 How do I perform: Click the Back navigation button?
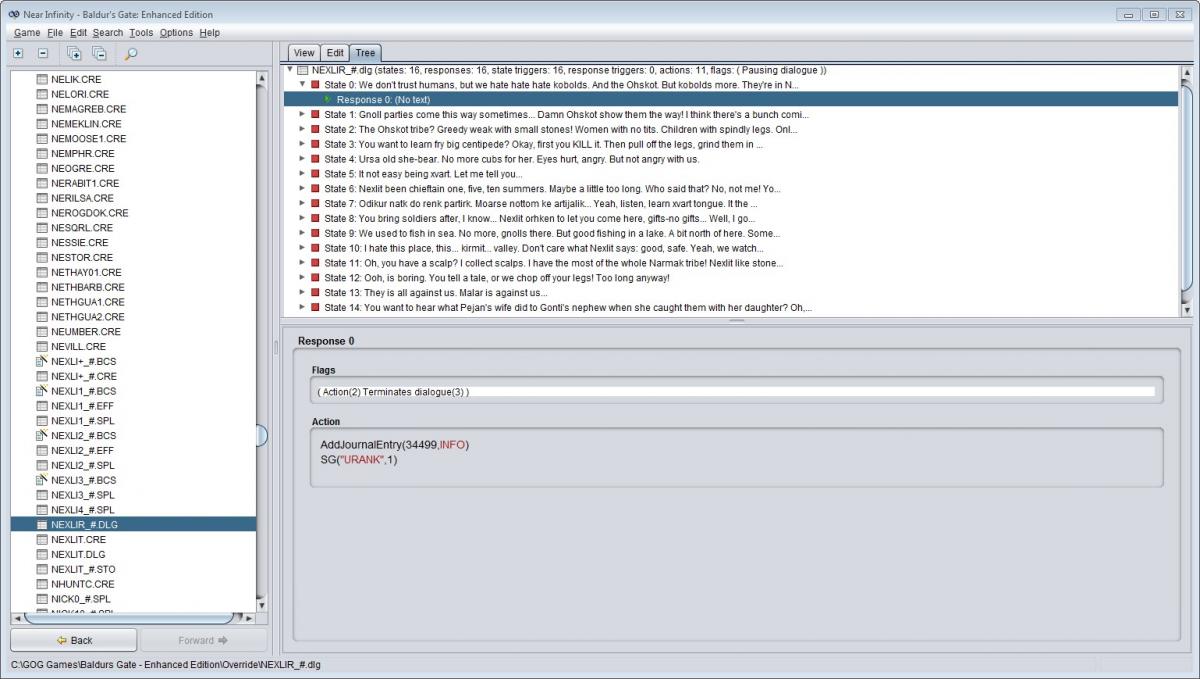(x=74, y=640)
